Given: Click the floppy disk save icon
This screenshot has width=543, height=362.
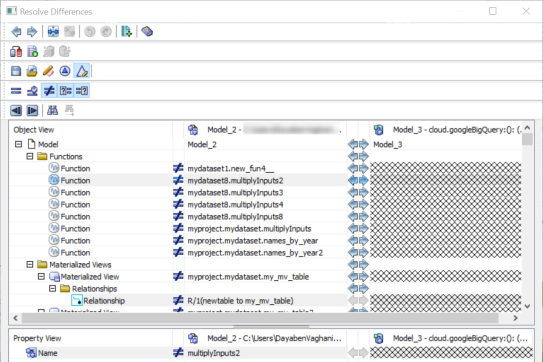Looking at the screenshot, I should tap(16, 71).
